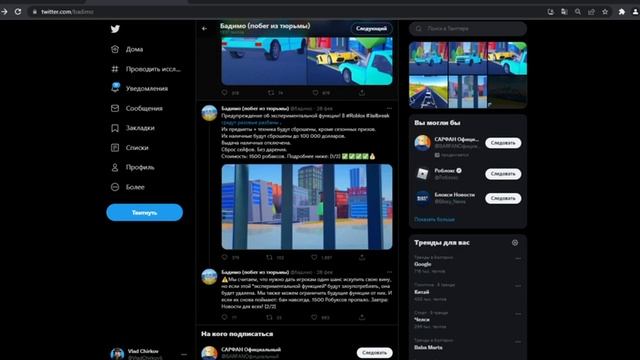This screenshot has height=360, width=640.
Task: Open trends settings gear icon
Action: point(515,242)
